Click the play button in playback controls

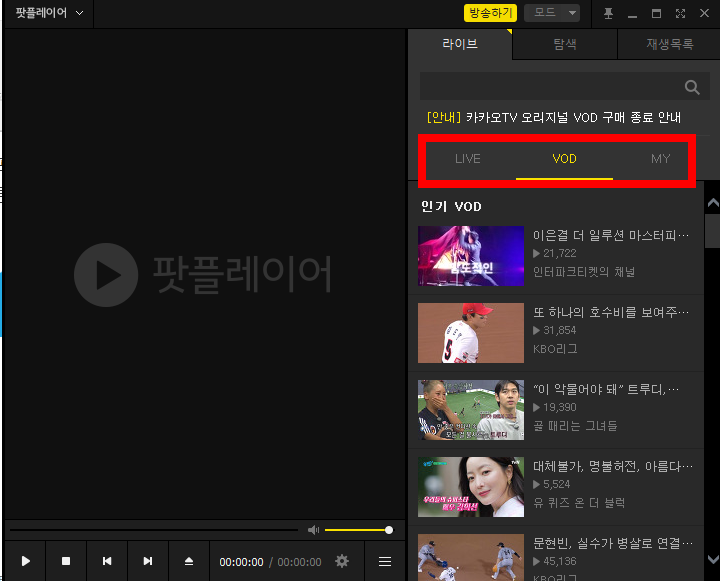[26, 561]
